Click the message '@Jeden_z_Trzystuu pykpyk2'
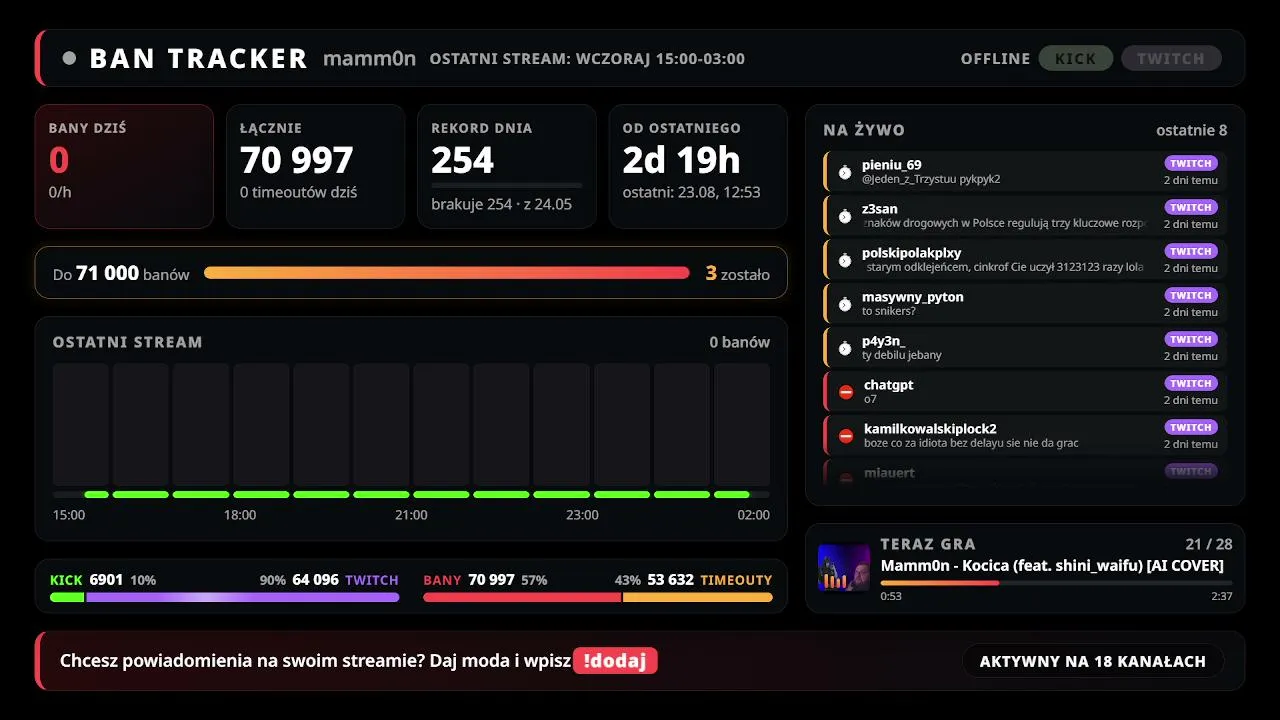The width and height of the screenshot is (1280, 720). (x=931, y=179)
